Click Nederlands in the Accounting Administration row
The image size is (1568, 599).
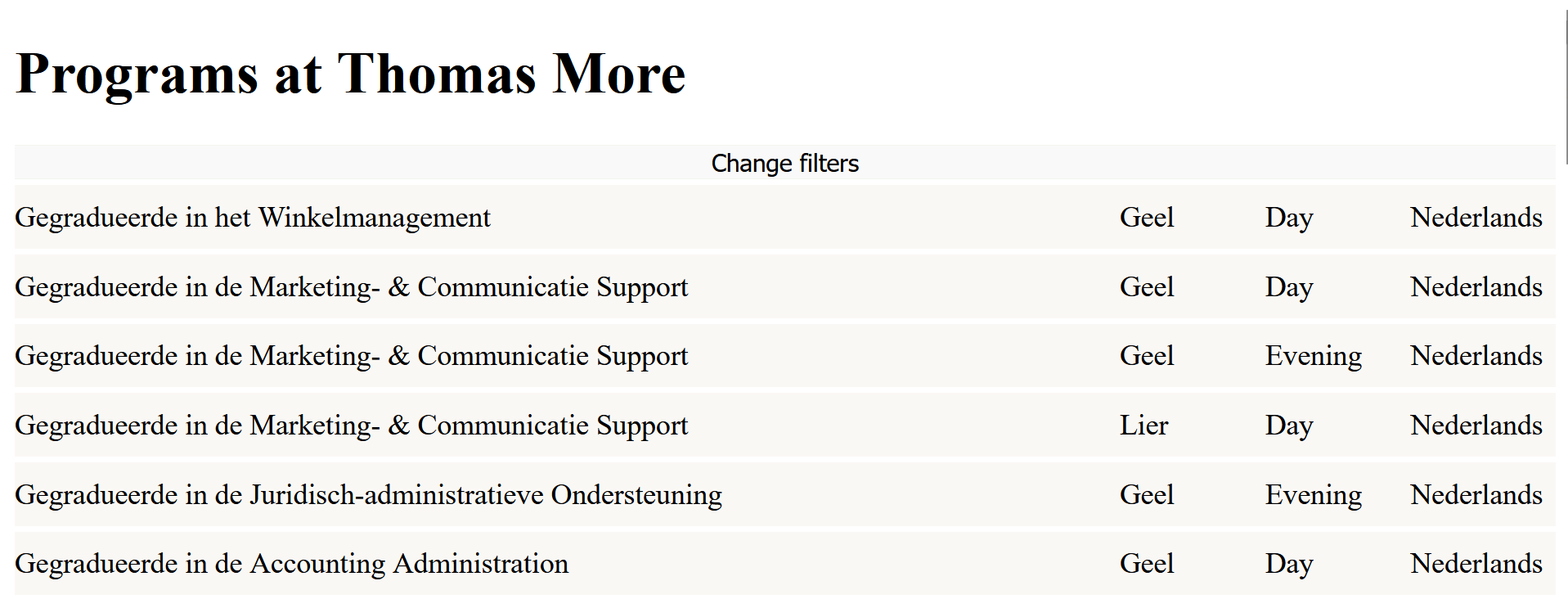(1476, 564)
